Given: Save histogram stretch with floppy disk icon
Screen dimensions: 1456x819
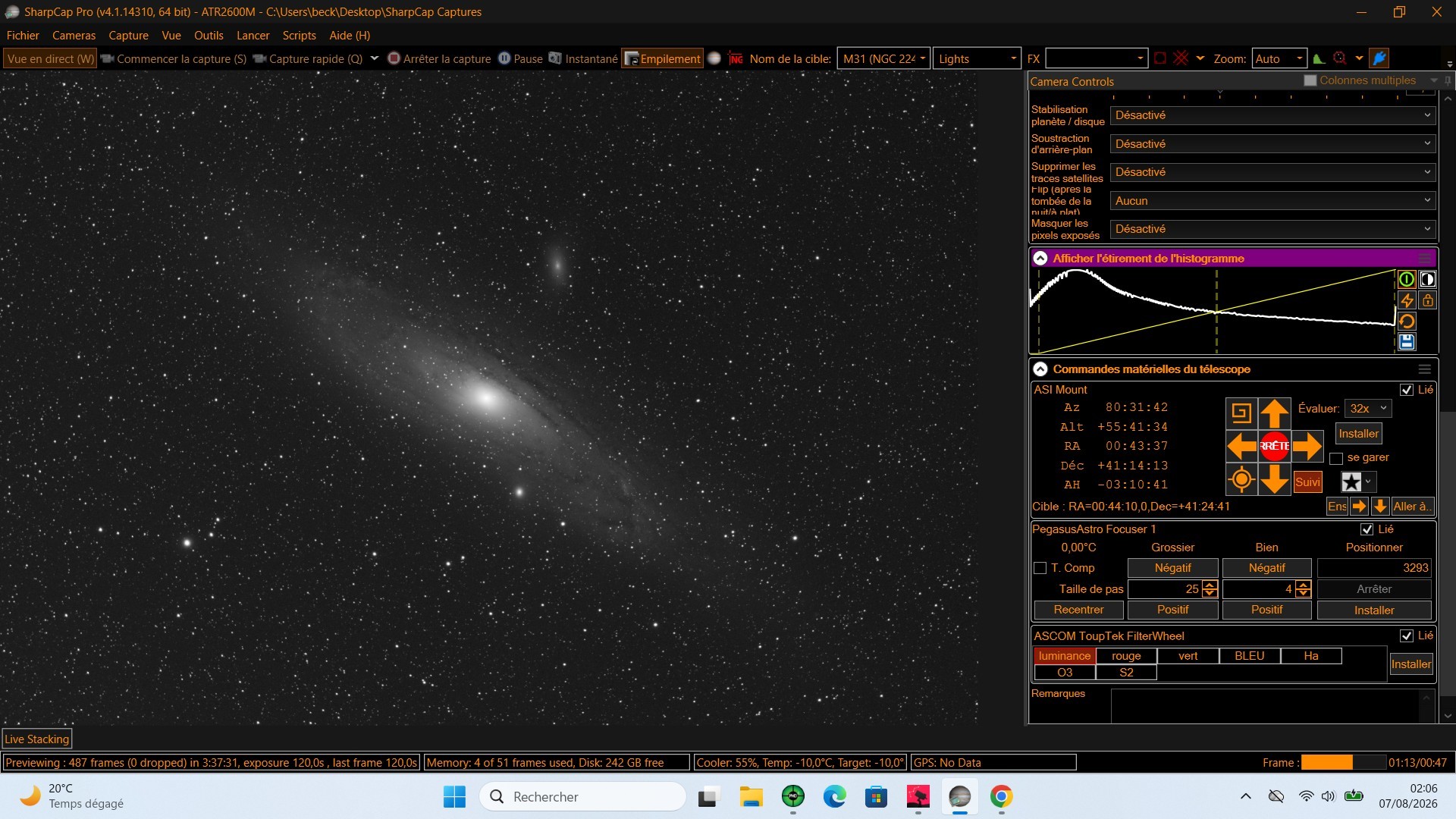Looking at the screenshot, I should click(x=1407, y=342).
